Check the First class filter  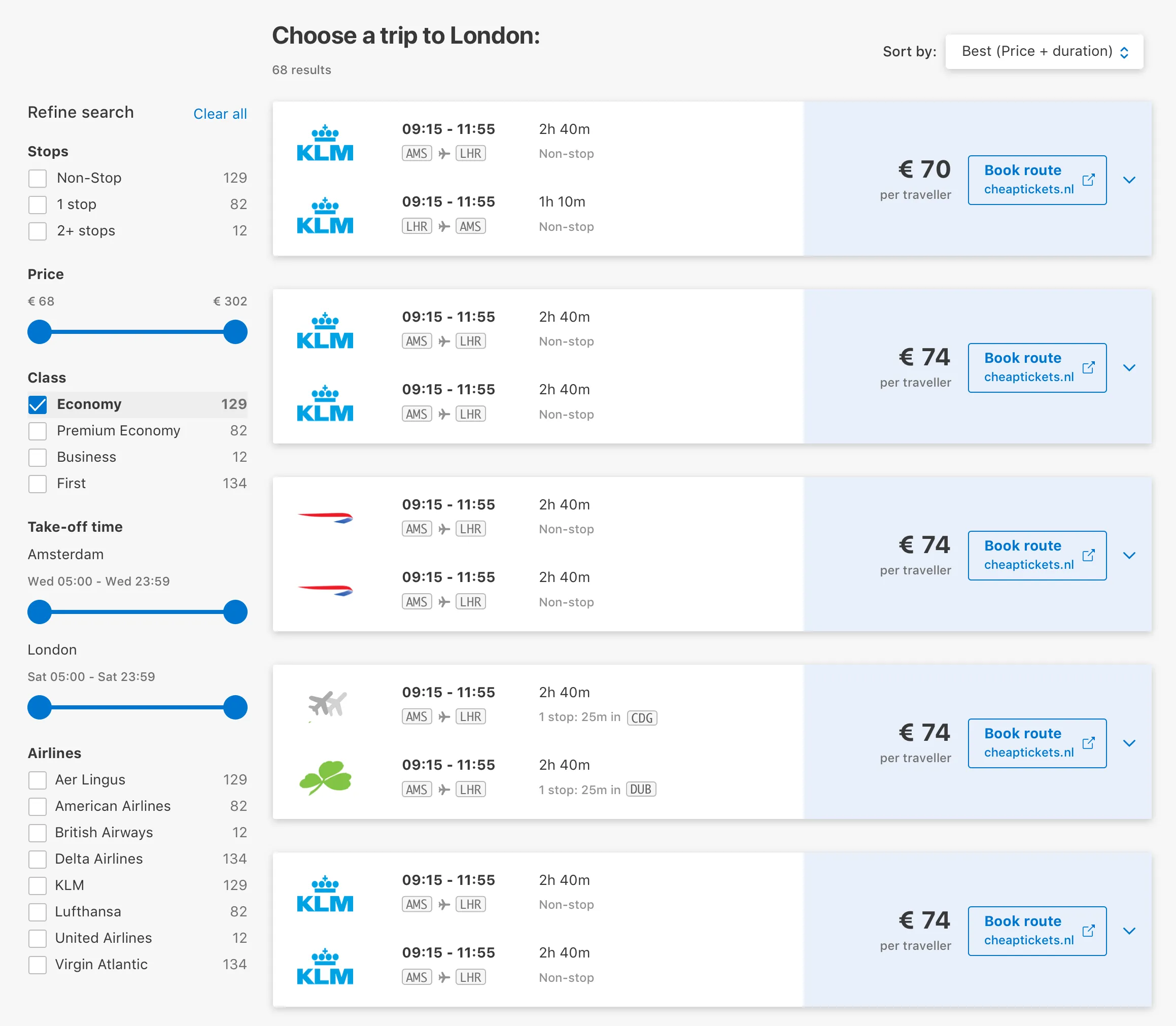38,484
